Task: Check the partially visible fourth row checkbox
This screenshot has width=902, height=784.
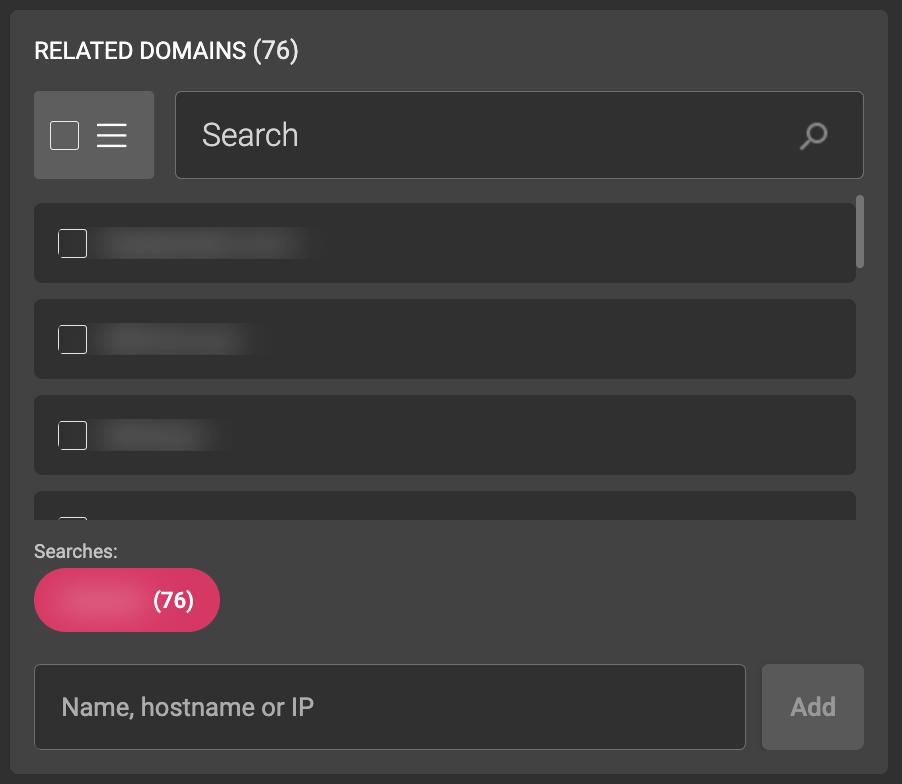Action: [73, 516]
